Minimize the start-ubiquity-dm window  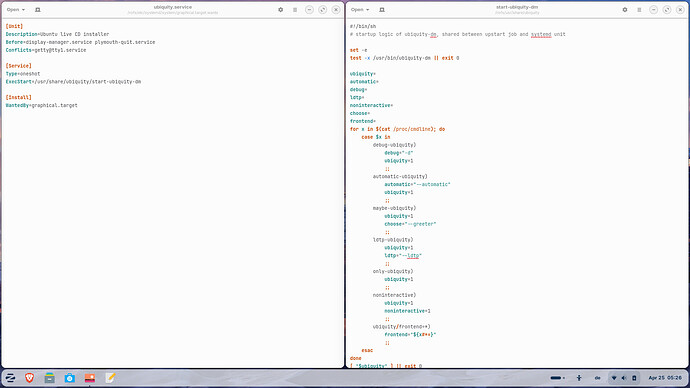tap(653, 10)
